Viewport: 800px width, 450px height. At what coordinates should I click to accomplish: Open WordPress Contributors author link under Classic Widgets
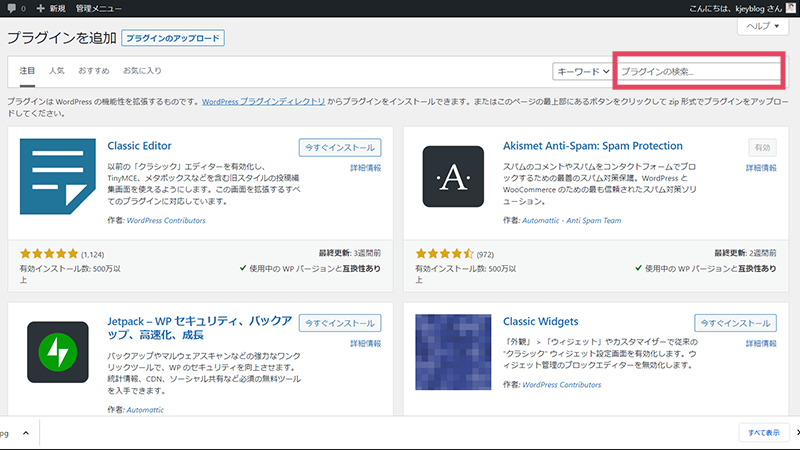561,385
